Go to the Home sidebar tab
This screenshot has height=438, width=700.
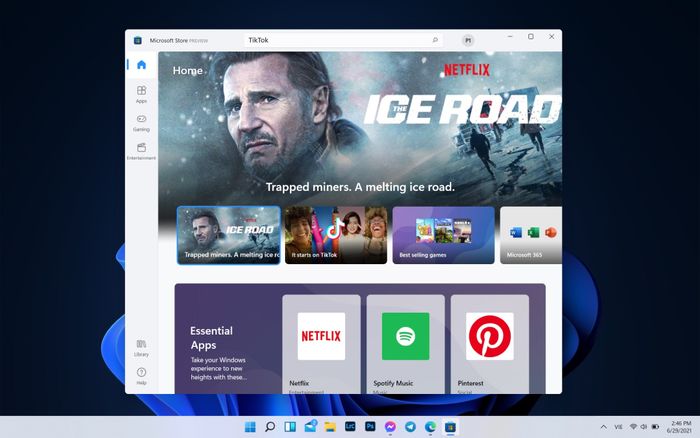(142, 65)
